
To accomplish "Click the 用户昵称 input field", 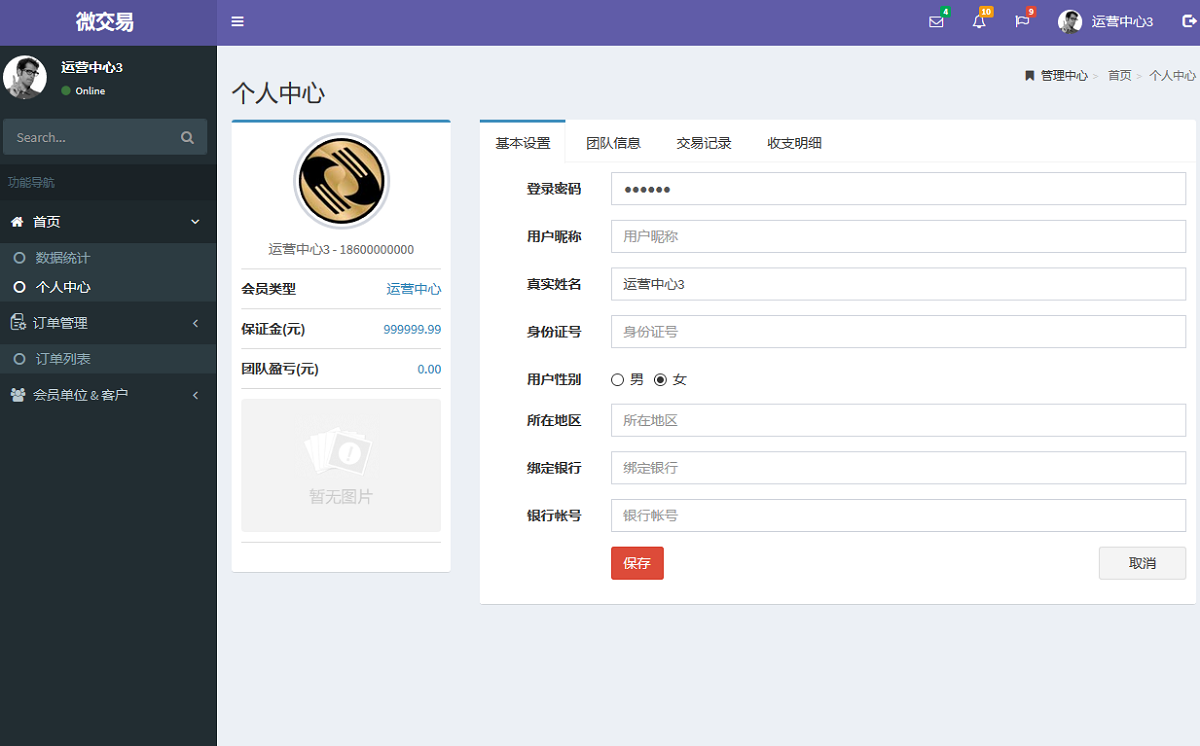I will click(x=898, y=236).
